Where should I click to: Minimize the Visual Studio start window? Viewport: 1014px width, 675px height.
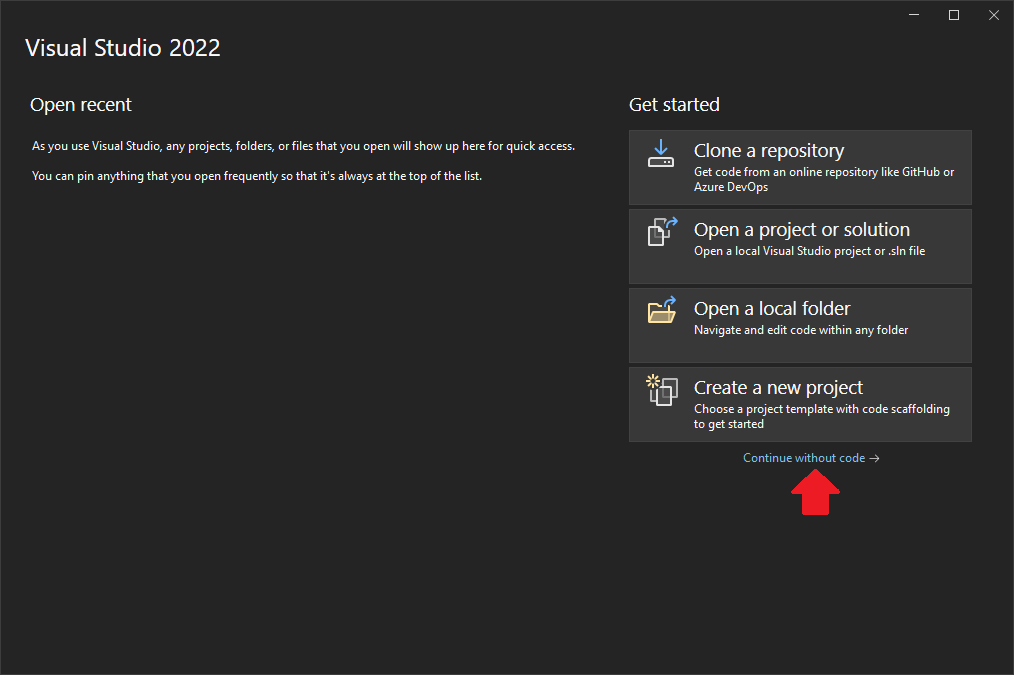pyautogui.click(x=913, y=14)
